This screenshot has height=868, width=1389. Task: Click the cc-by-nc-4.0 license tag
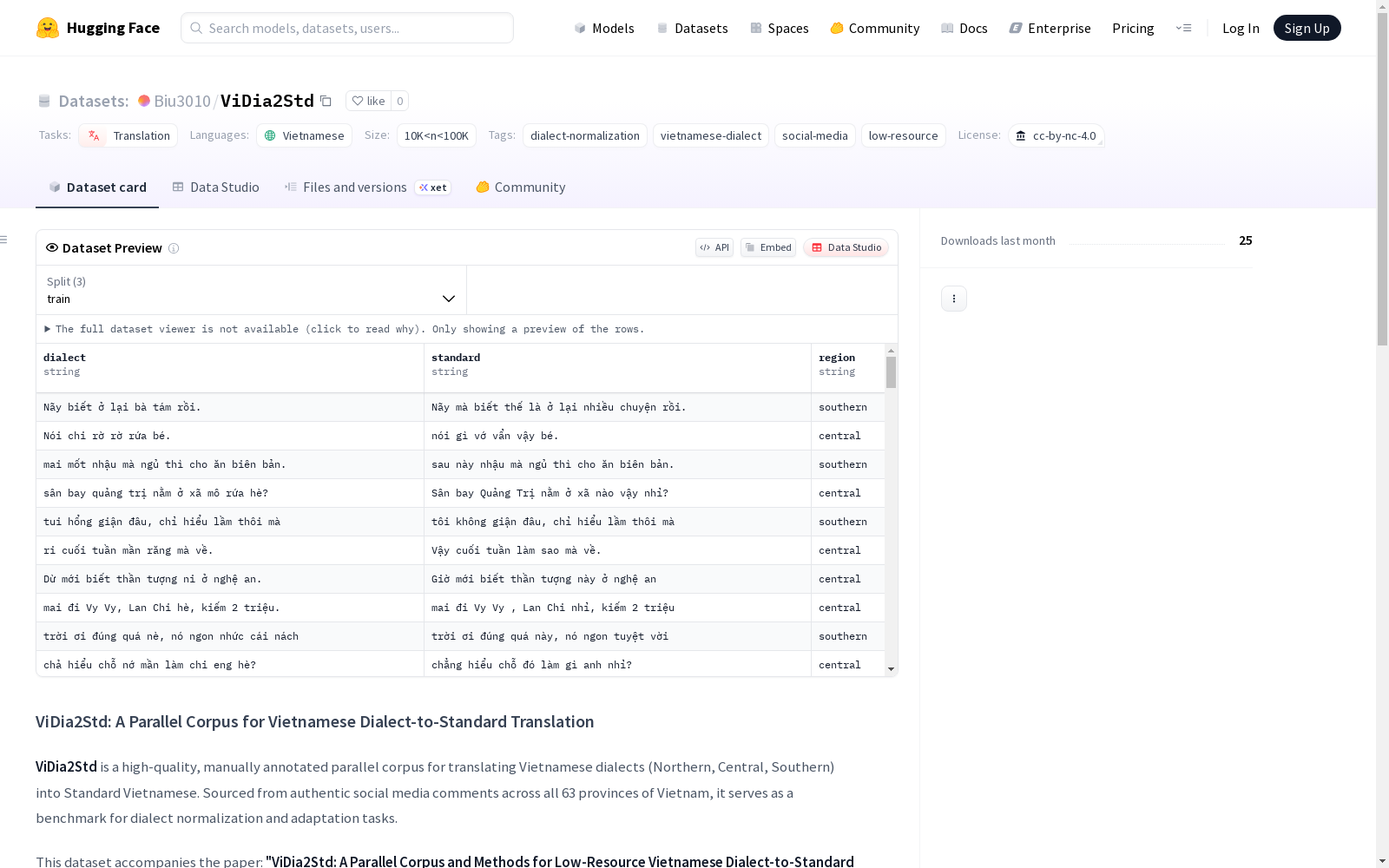tap(1056, 135)
